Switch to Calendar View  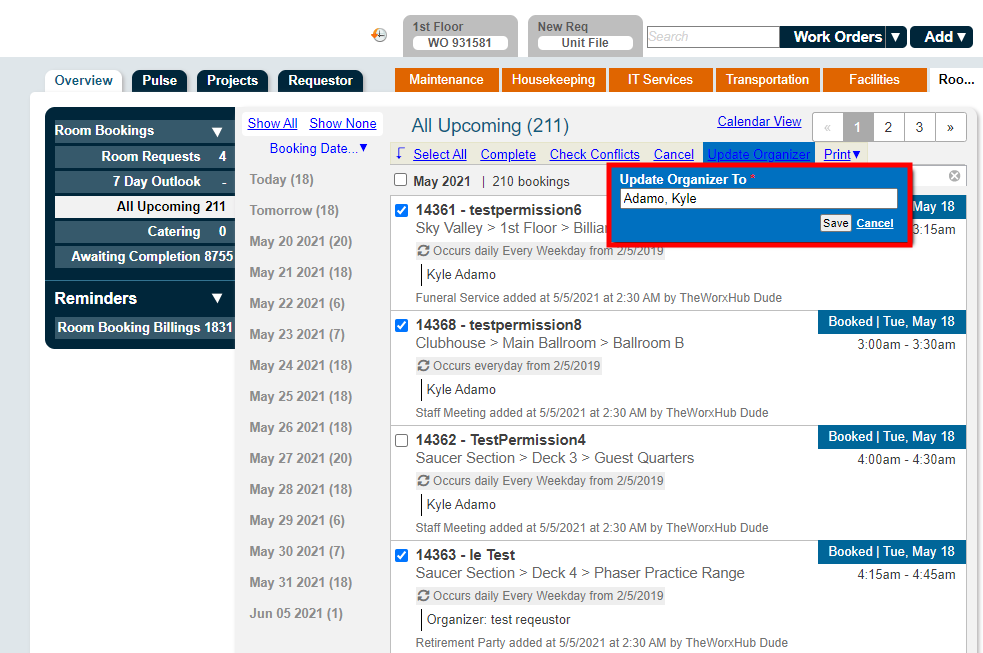click(759, 122)
